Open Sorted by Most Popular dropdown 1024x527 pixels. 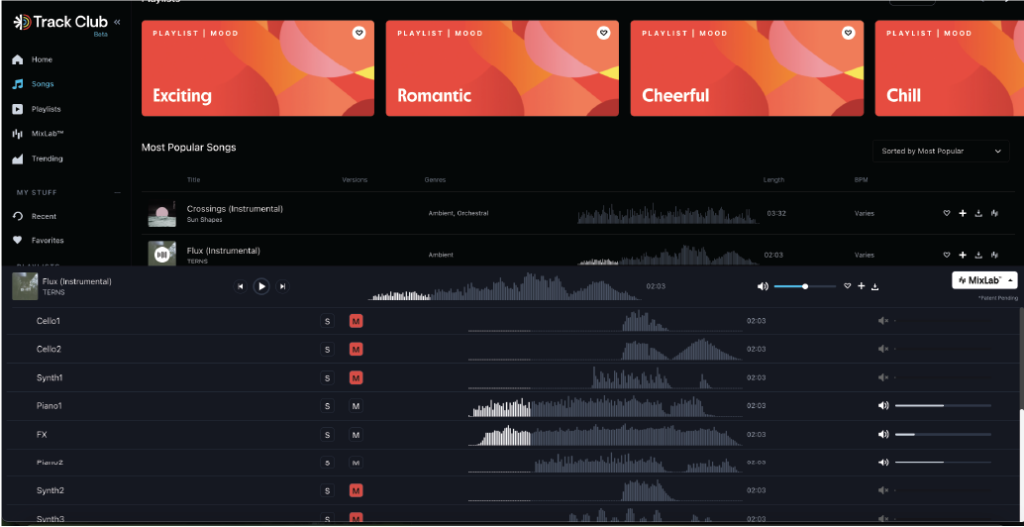[x=941, y=151]
